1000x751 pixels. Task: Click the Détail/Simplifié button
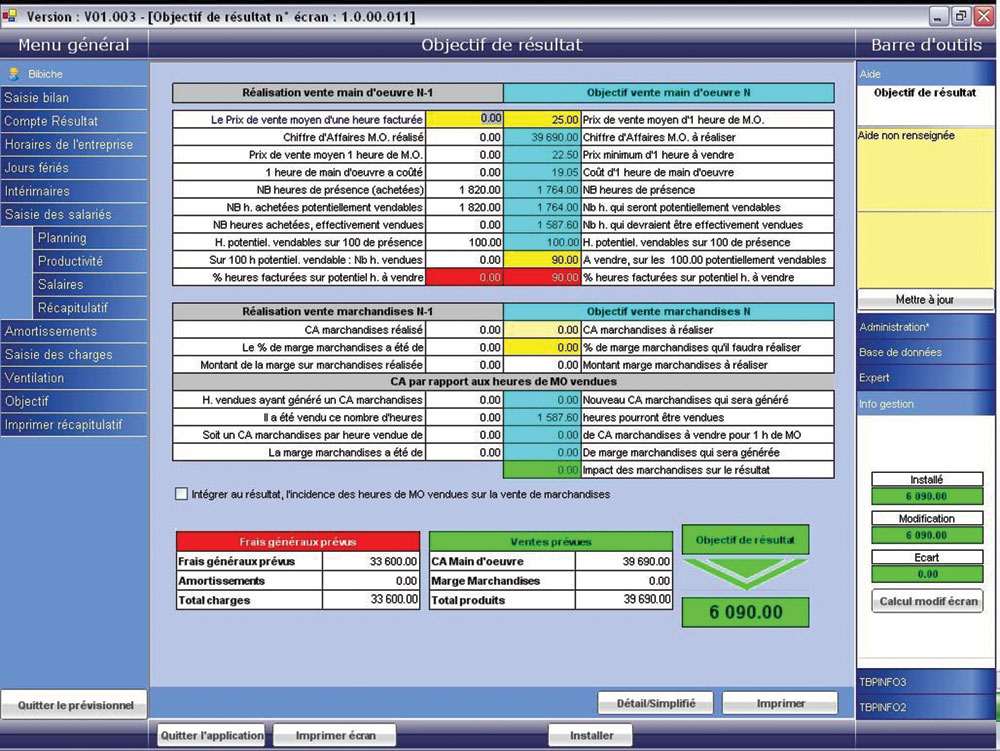coord(654,703)
